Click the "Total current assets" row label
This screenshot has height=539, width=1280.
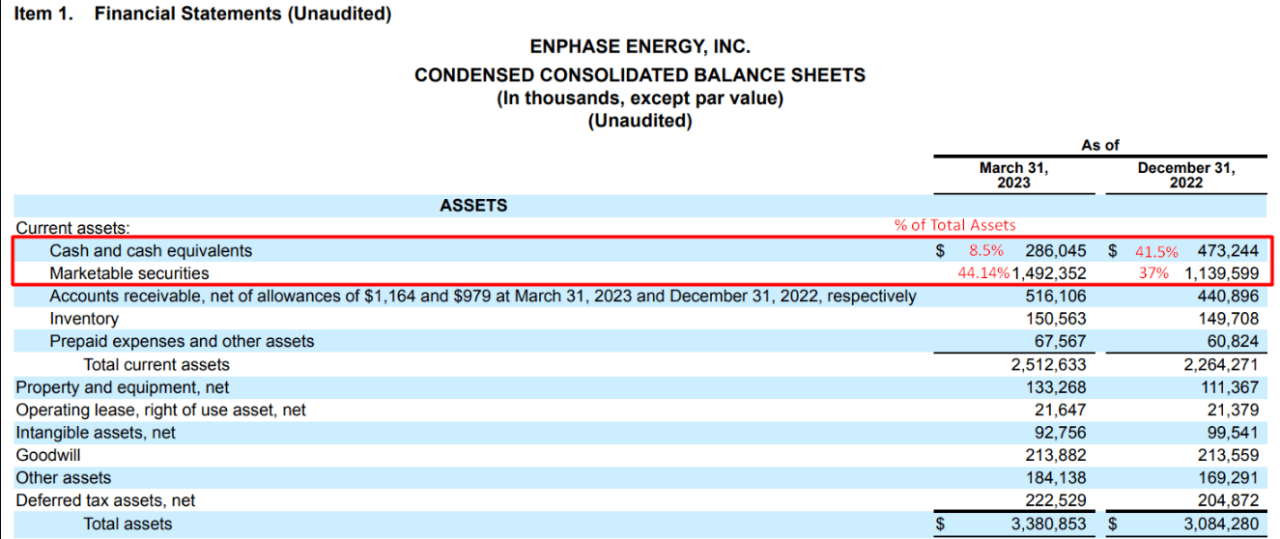(x=156, y=365)
